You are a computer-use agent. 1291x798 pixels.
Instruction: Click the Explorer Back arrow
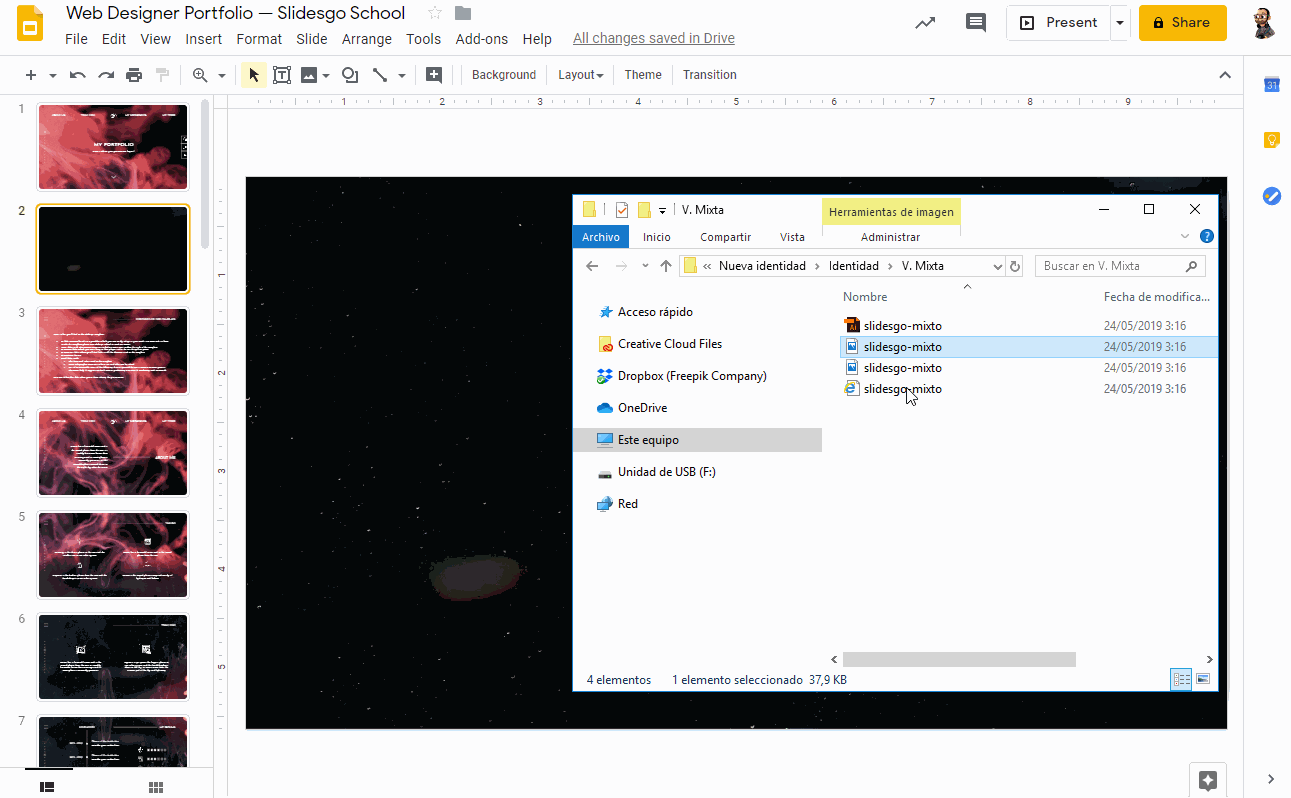(592, 266)
